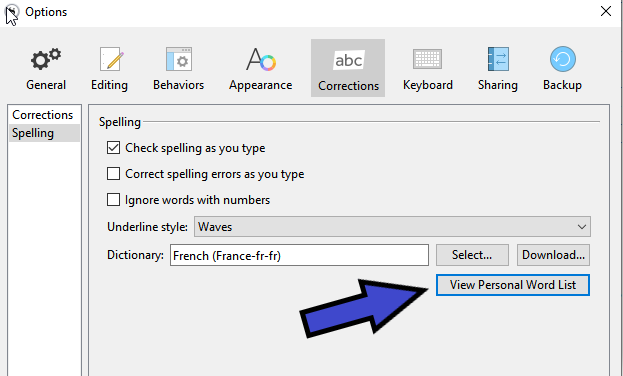Click the Select... dictionary button
Screen dimensions: 623x376
tap(472, 255)
